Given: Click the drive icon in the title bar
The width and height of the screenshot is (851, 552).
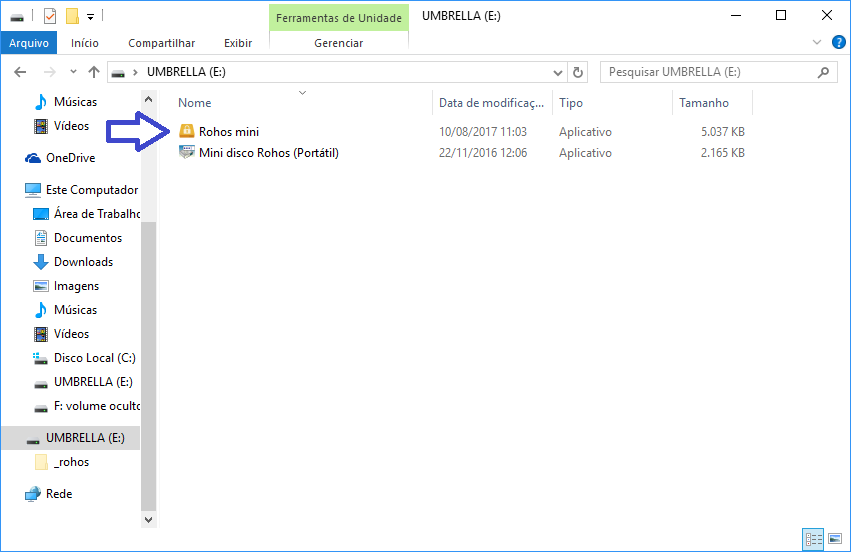Looking at the screenshot, I should [x=17, y=17].
